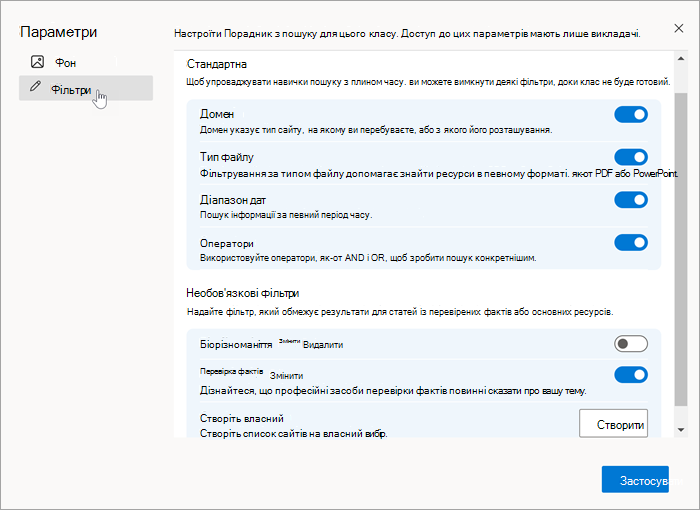The image size is (700, 510).
Task: Close the Параметри dialog with X
Action: click(679, 29)
